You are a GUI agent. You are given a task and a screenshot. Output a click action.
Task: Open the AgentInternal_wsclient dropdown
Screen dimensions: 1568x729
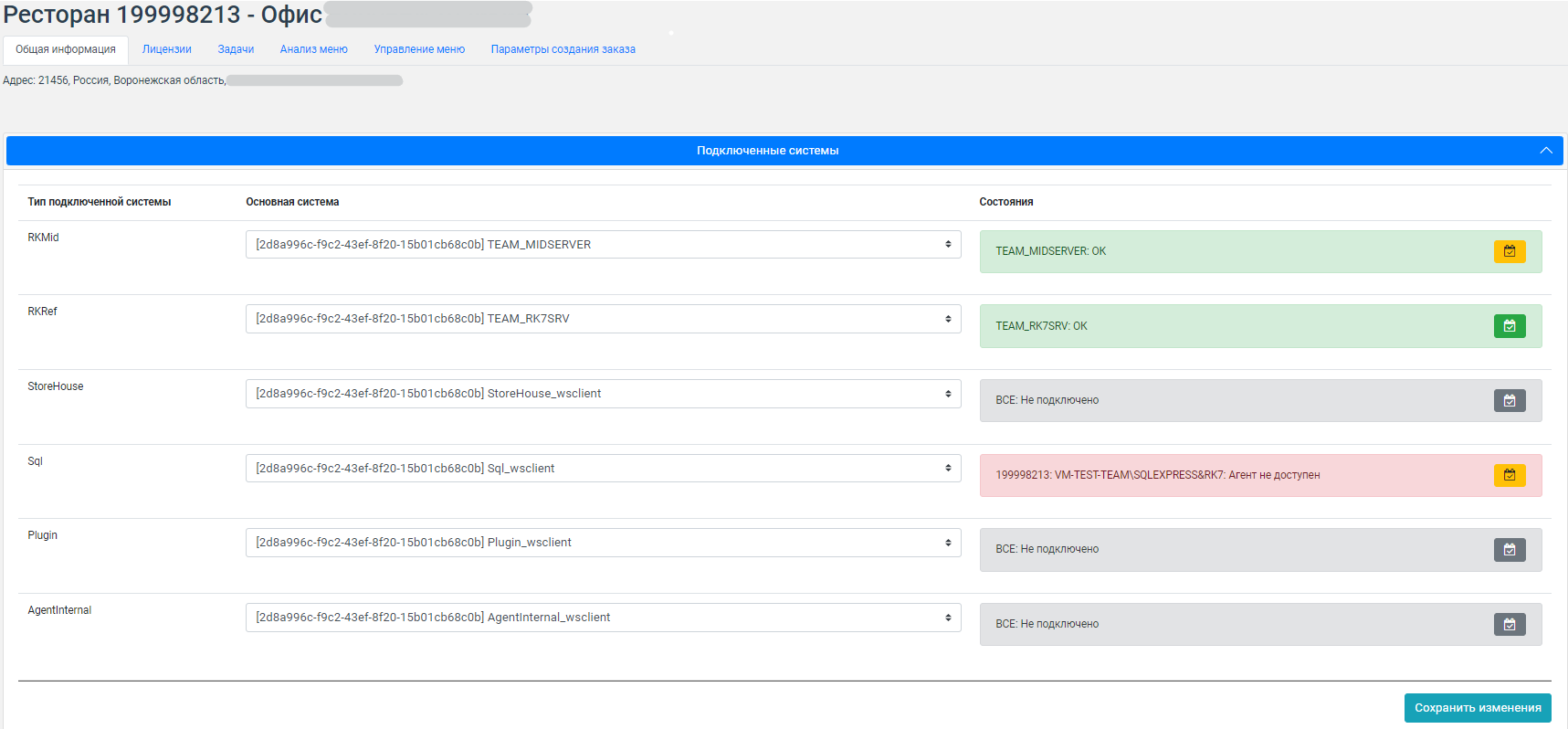[603, 618]
